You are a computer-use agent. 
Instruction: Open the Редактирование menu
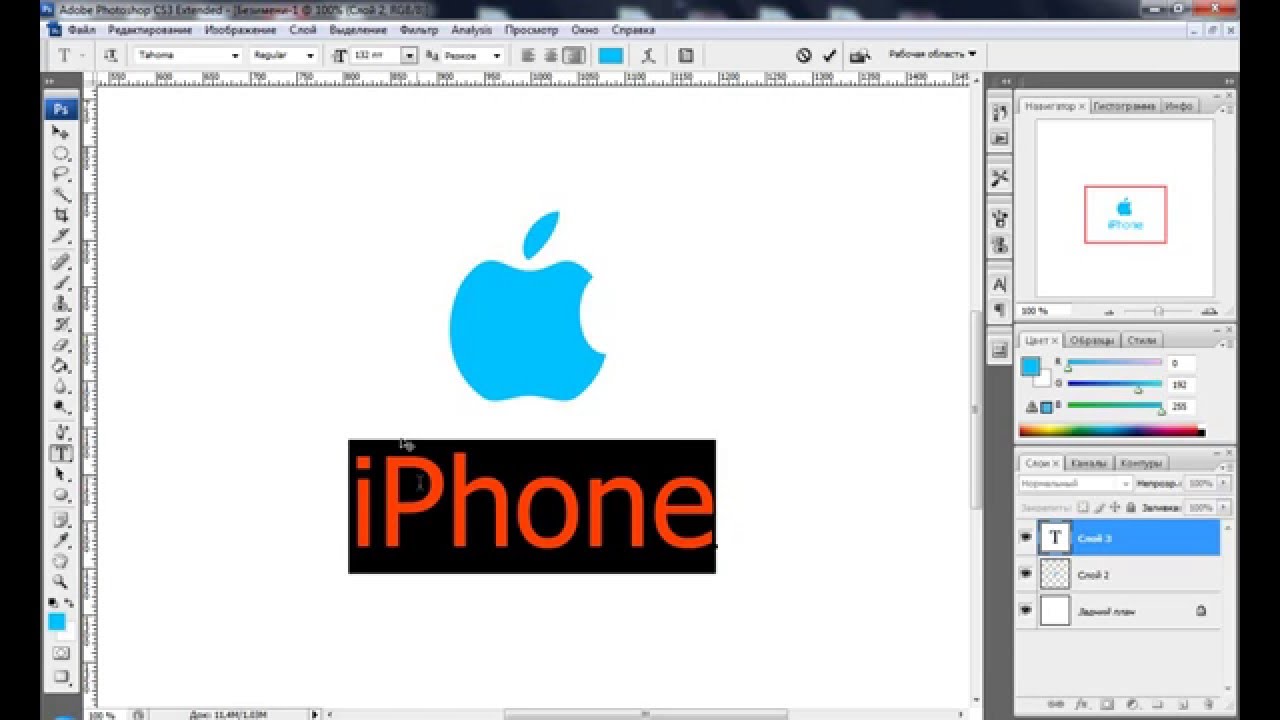[x=149, y=30]
